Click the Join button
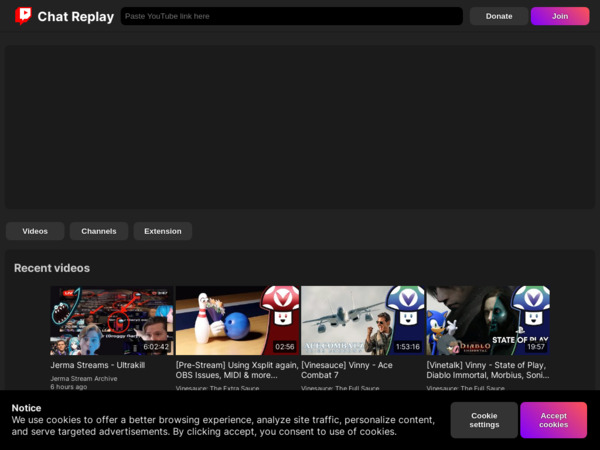Viewport: 600px width, 450px height. pyautogui.click(x=560, y=16)
